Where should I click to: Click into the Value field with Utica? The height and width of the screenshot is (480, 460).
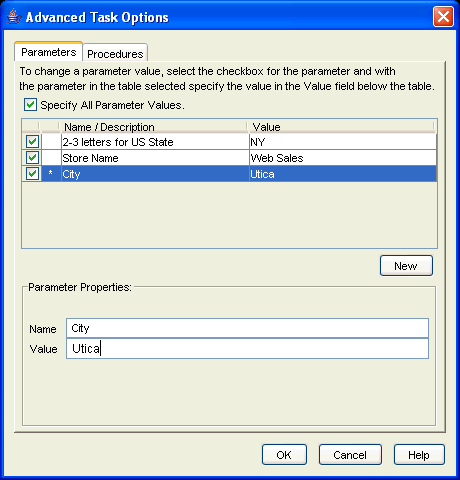click(x=247, y=349)
